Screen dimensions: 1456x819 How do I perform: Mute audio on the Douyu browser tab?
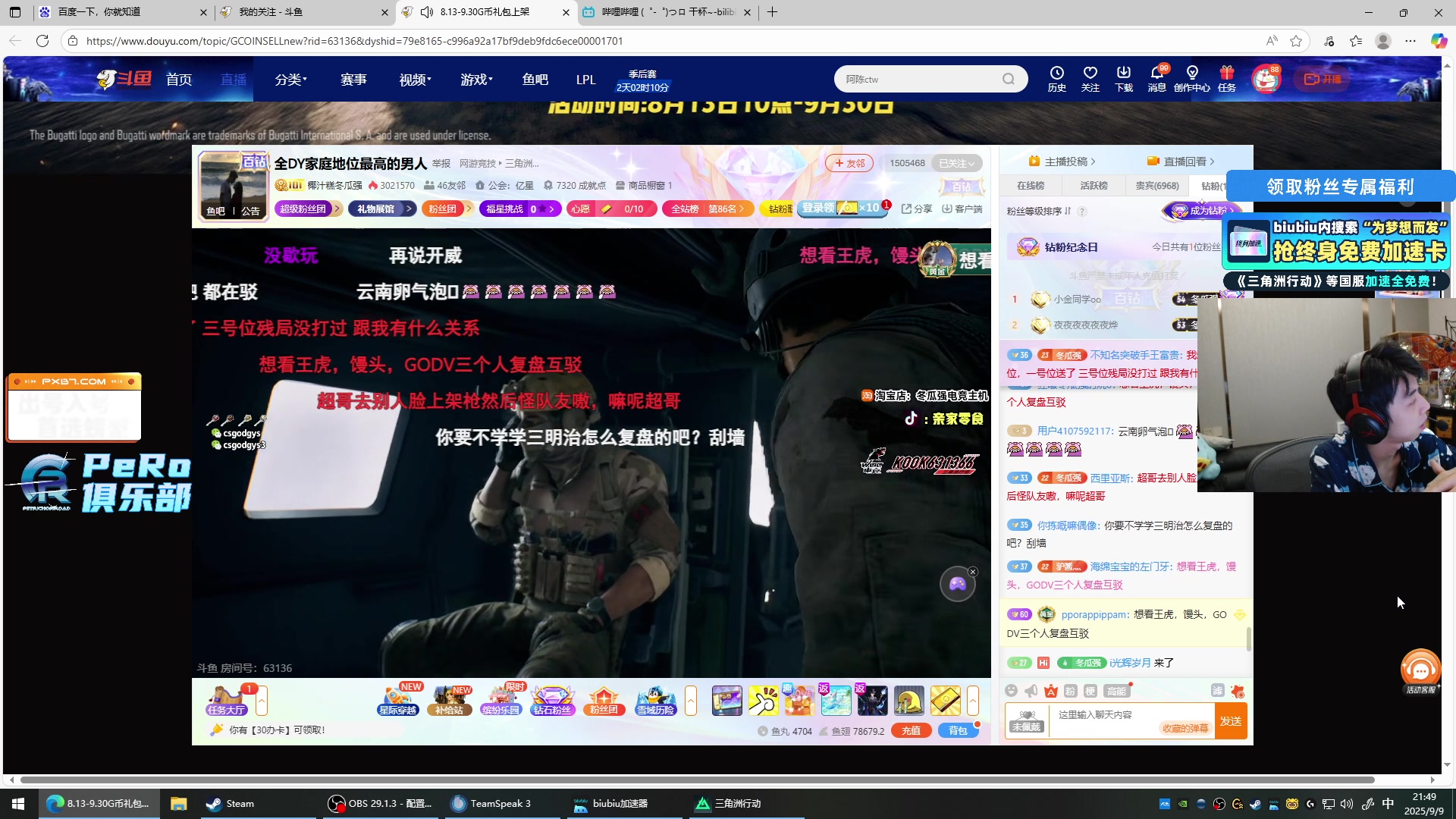427,12
